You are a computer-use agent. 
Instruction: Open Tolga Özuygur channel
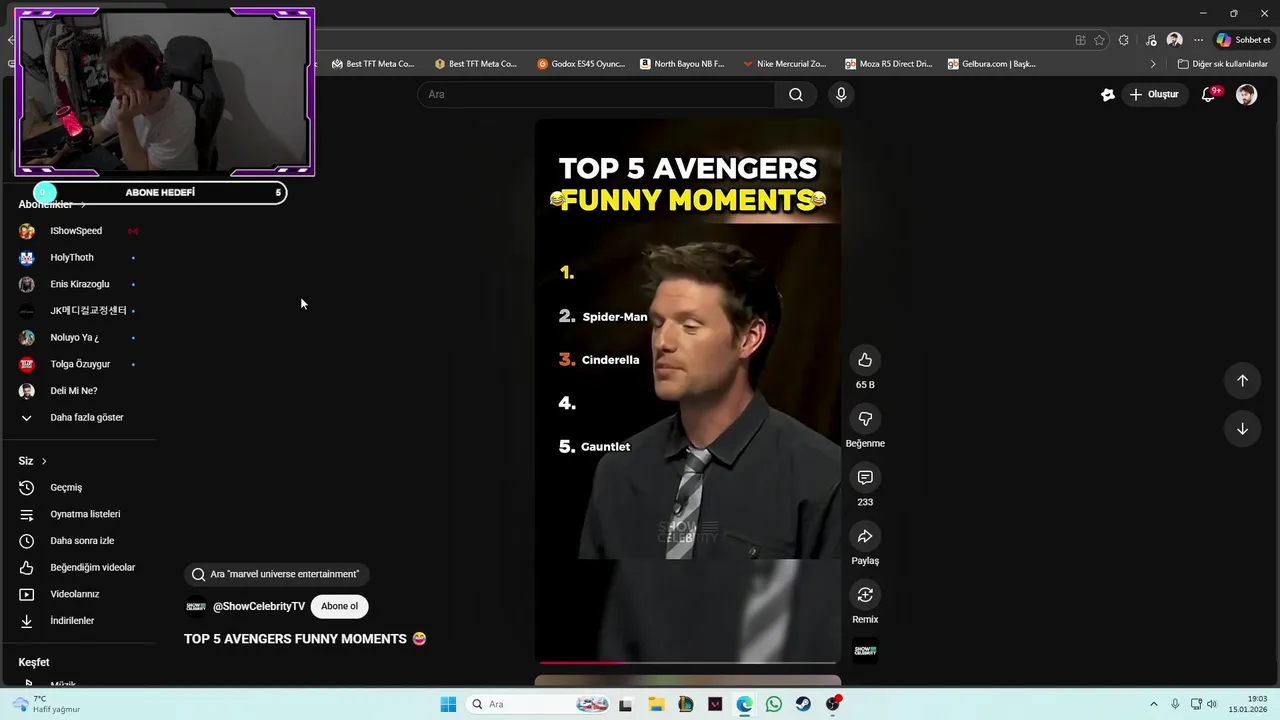(80, 364)
